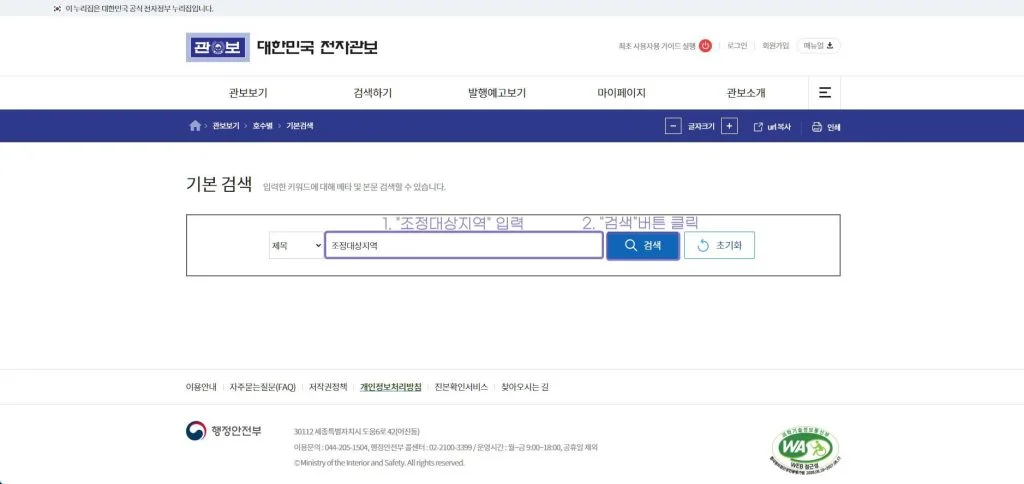Click the 호수별 breadcrumb

point(263,126)
